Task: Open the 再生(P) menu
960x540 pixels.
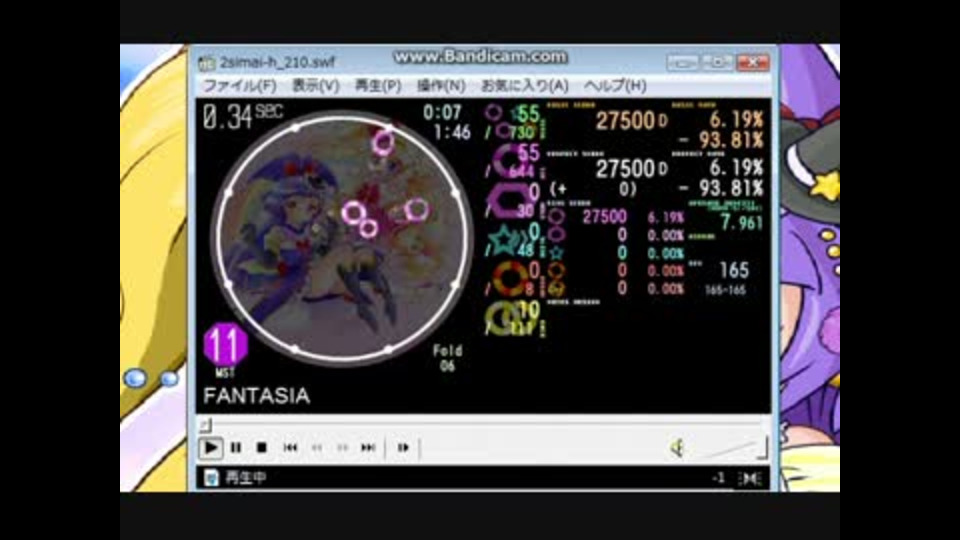Action: 378,86
